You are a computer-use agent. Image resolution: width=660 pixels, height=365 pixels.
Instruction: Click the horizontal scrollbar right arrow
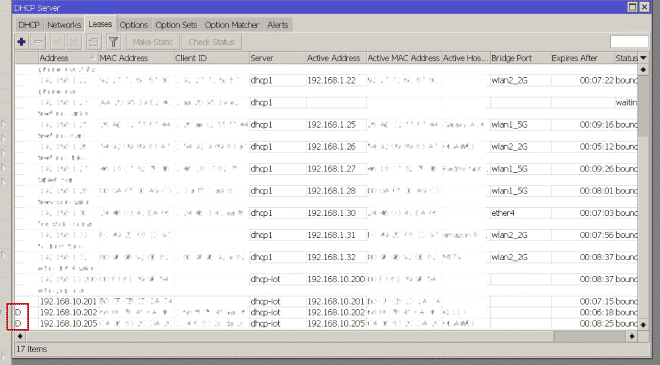pyautogui.click(x=632, y=336)
